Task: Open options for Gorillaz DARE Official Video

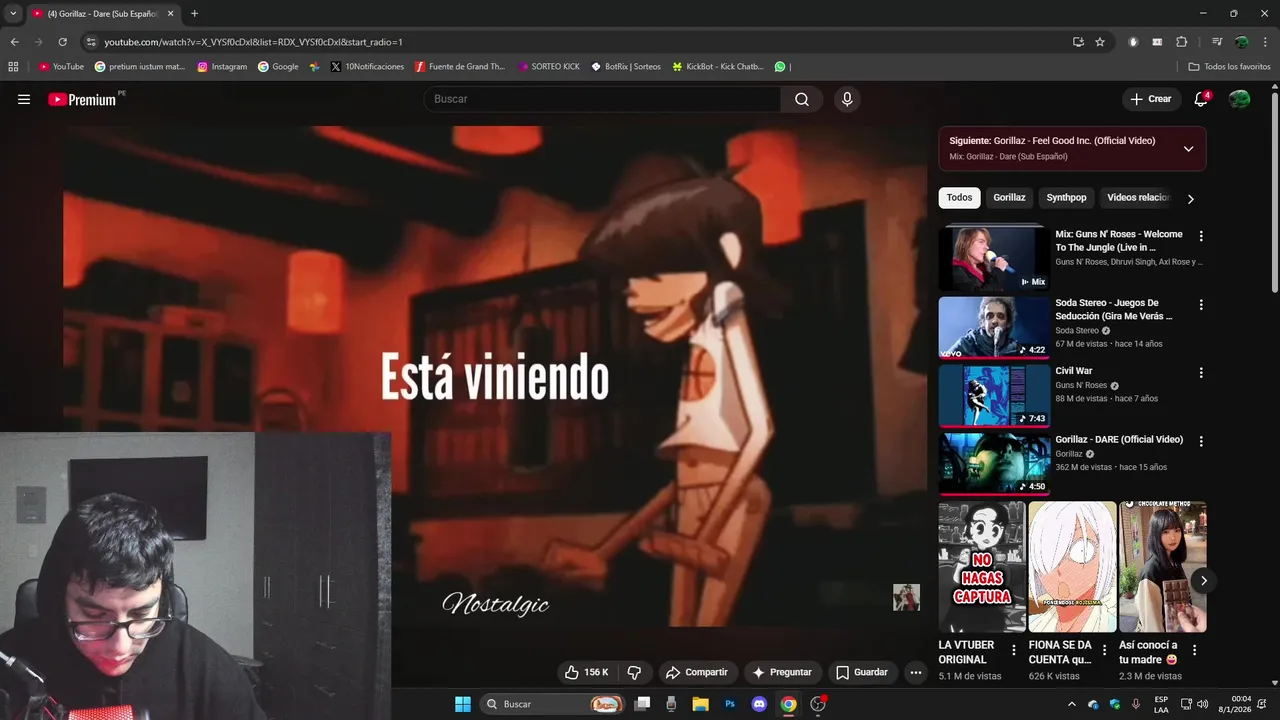Action: click(x=1201, y=441)
